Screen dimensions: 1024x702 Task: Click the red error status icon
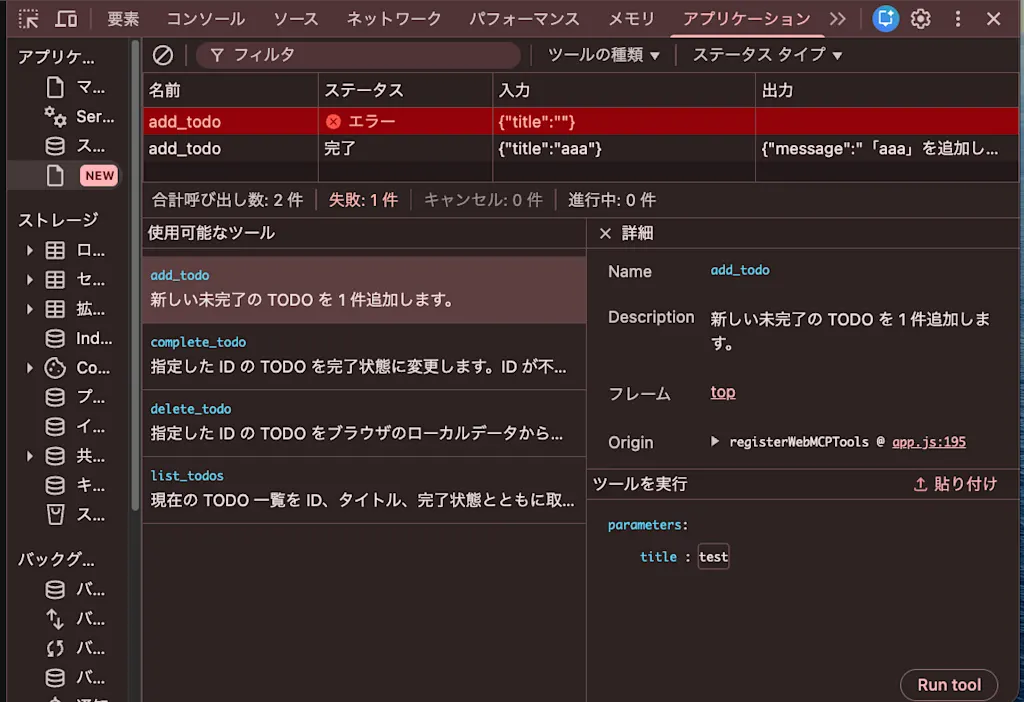[333, 121]
